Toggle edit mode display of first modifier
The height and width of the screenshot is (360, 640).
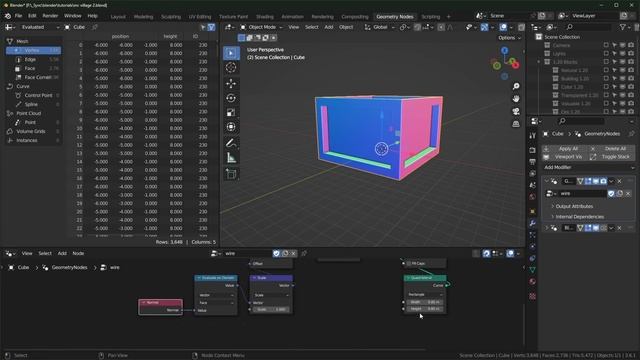pos(588,181)
